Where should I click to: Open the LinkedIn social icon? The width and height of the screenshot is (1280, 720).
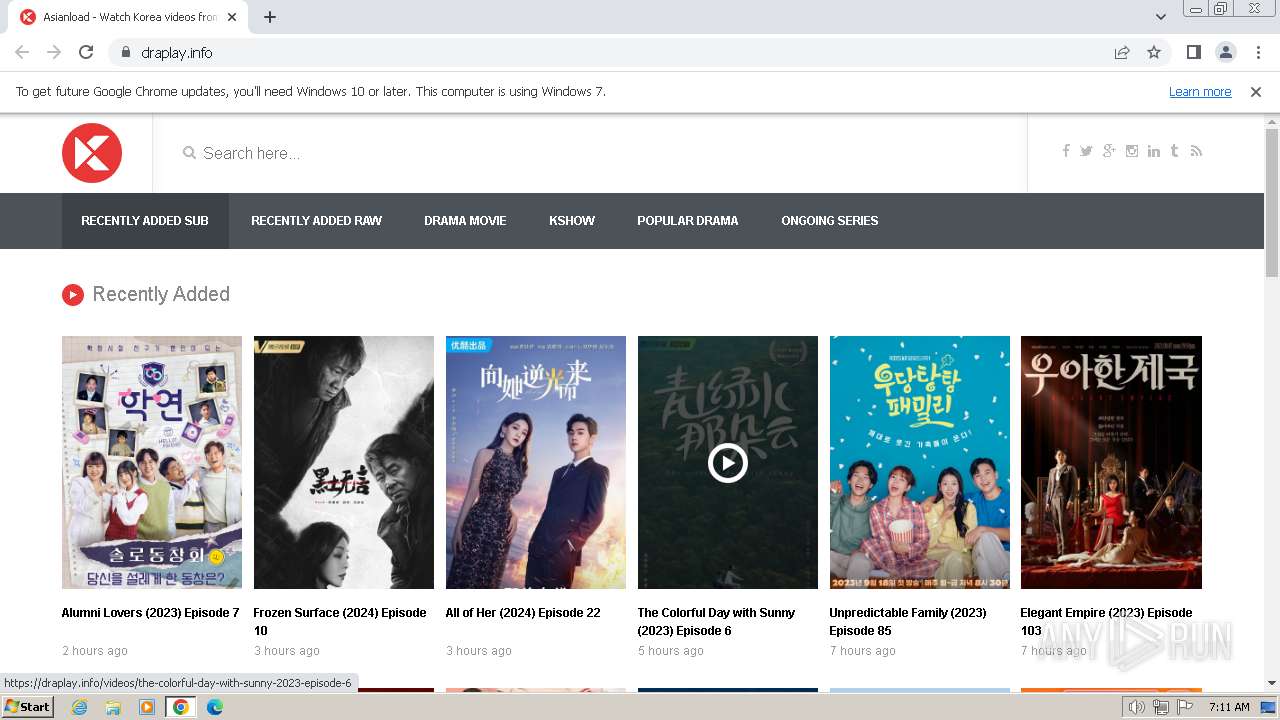(1154, 151)
